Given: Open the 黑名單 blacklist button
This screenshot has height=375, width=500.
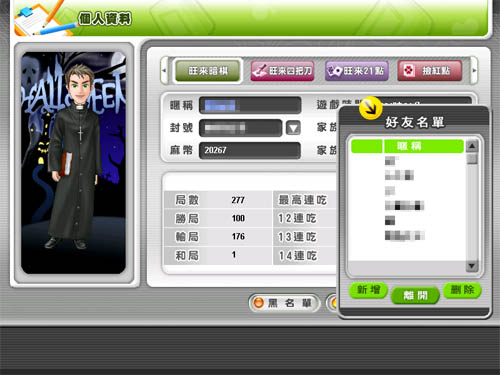Looking at the screenshot, I should click(284, 303).
